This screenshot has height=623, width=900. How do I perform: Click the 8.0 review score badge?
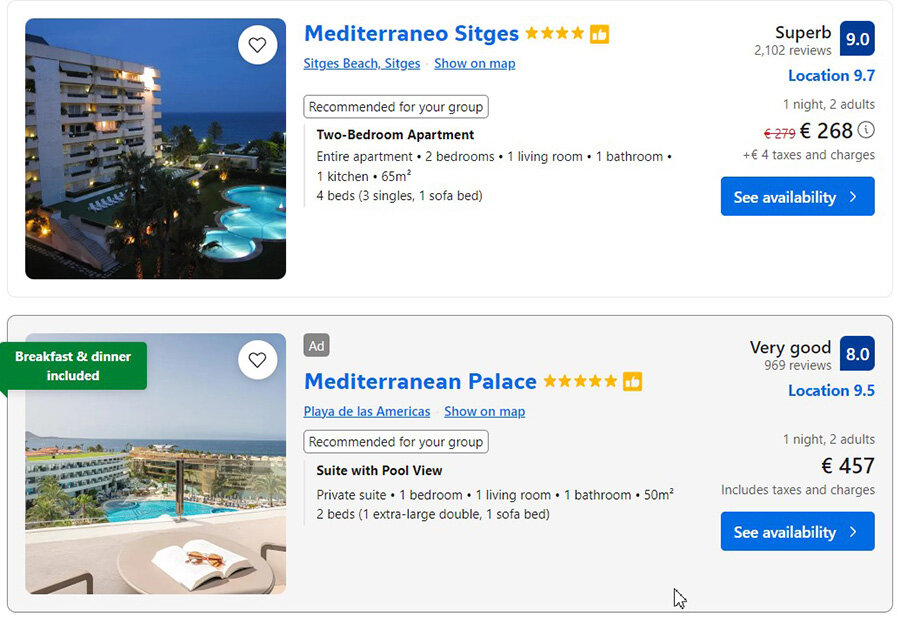(857, 354)
